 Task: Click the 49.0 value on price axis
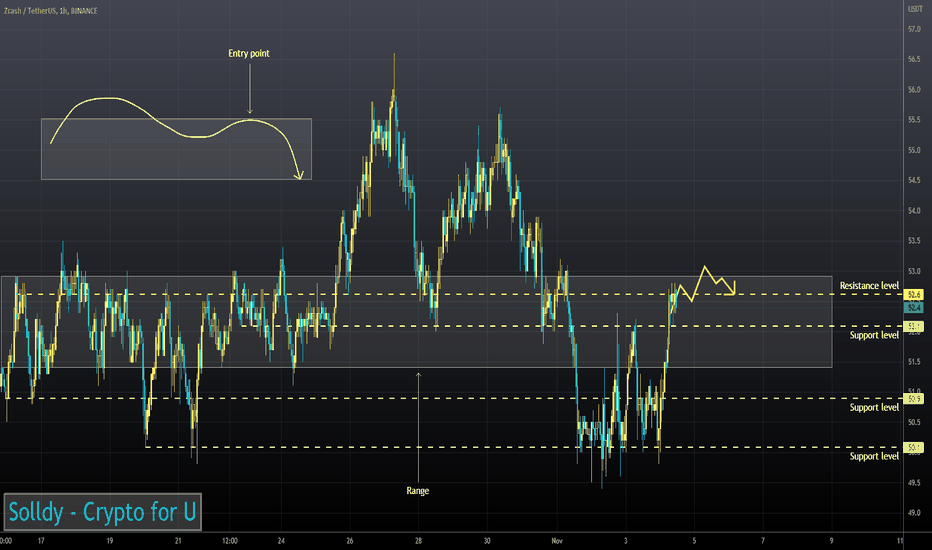coord(914,513)
